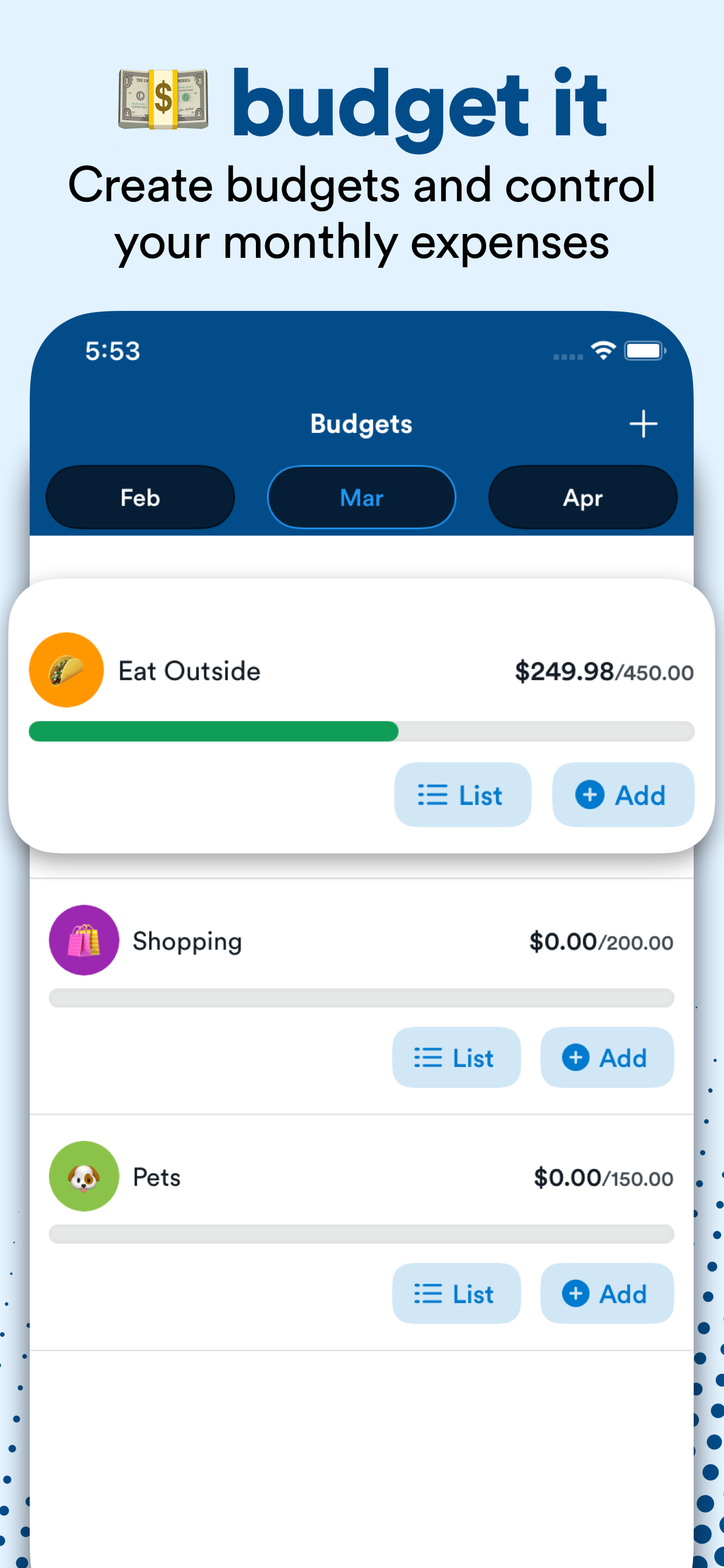Click the Shopping empty progress bar
724x1568 pixels.
coord(361,998)
